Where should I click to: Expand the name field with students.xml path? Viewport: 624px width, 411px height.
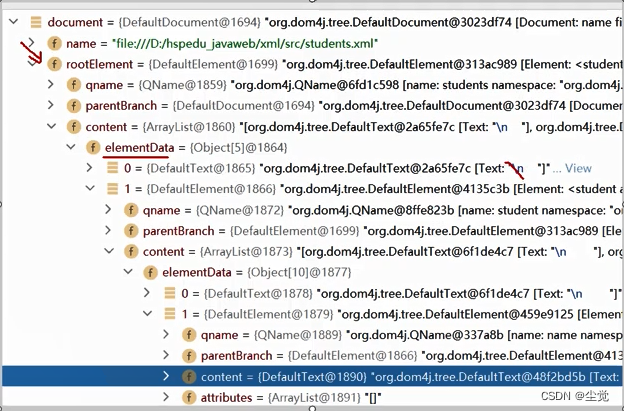(32, 42)
